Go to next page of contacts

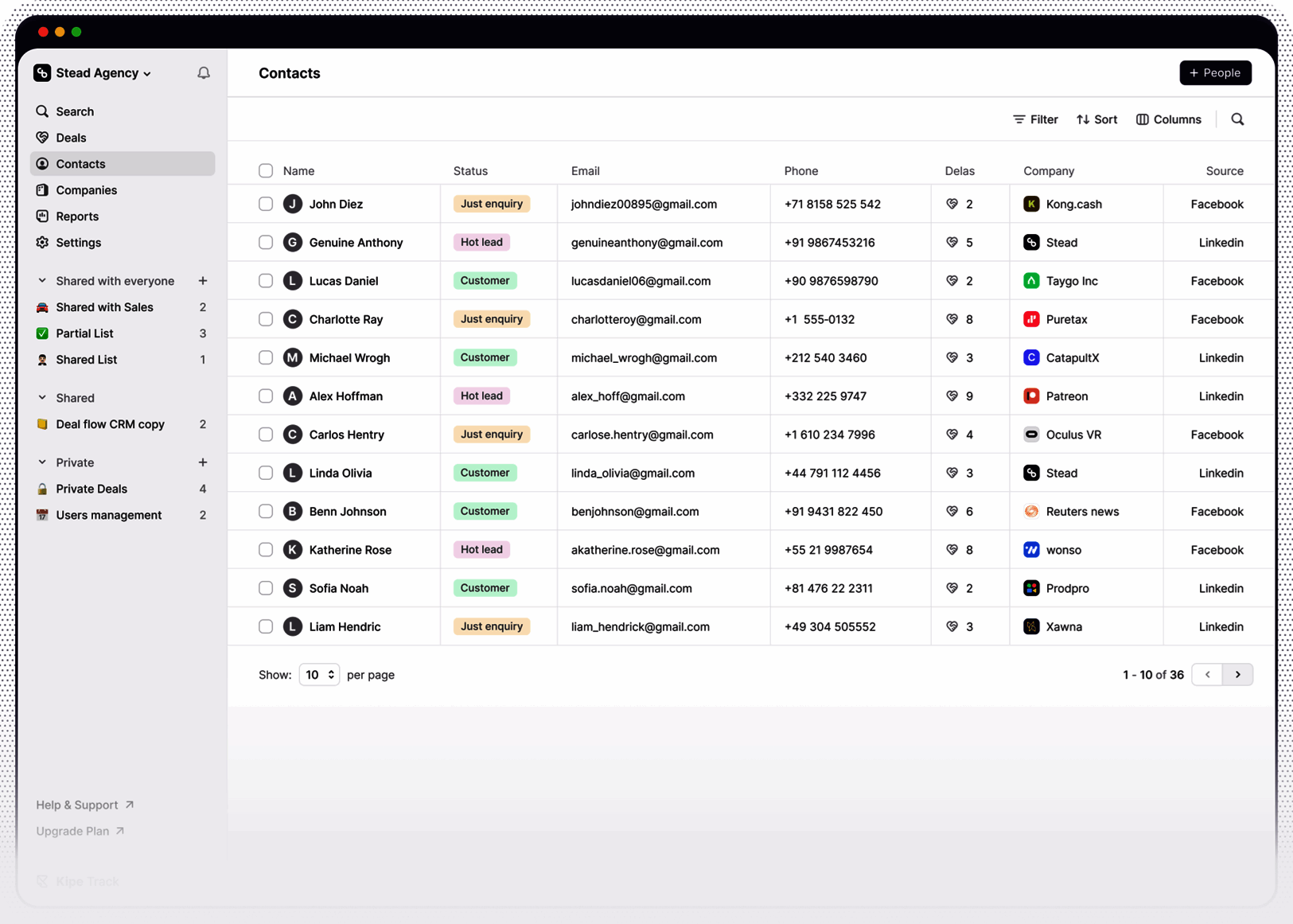1237,674
